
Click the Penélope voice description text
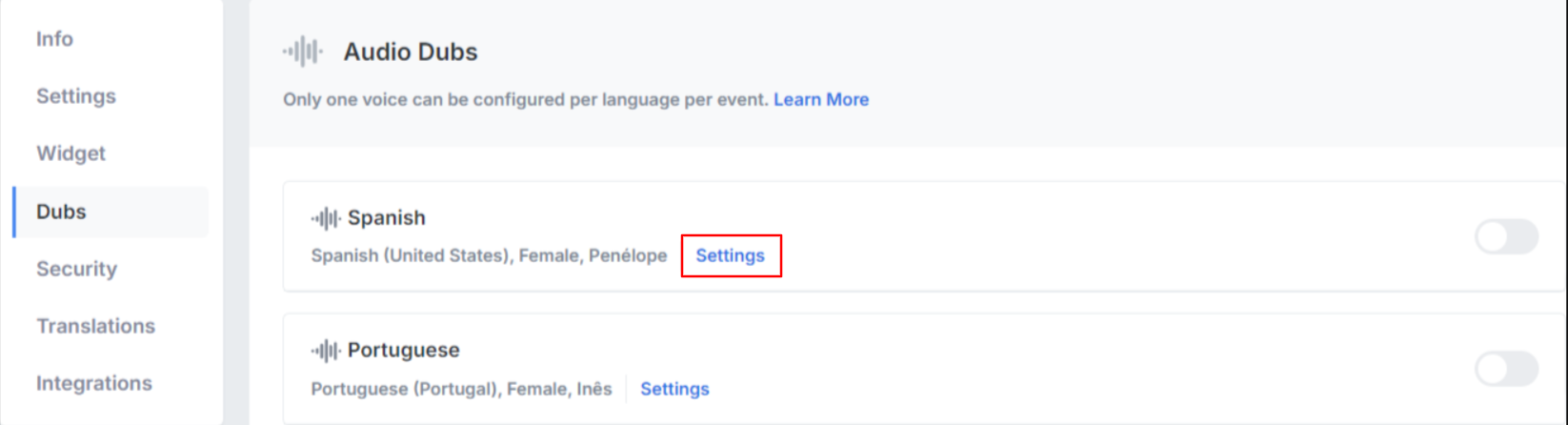point(489,255)
